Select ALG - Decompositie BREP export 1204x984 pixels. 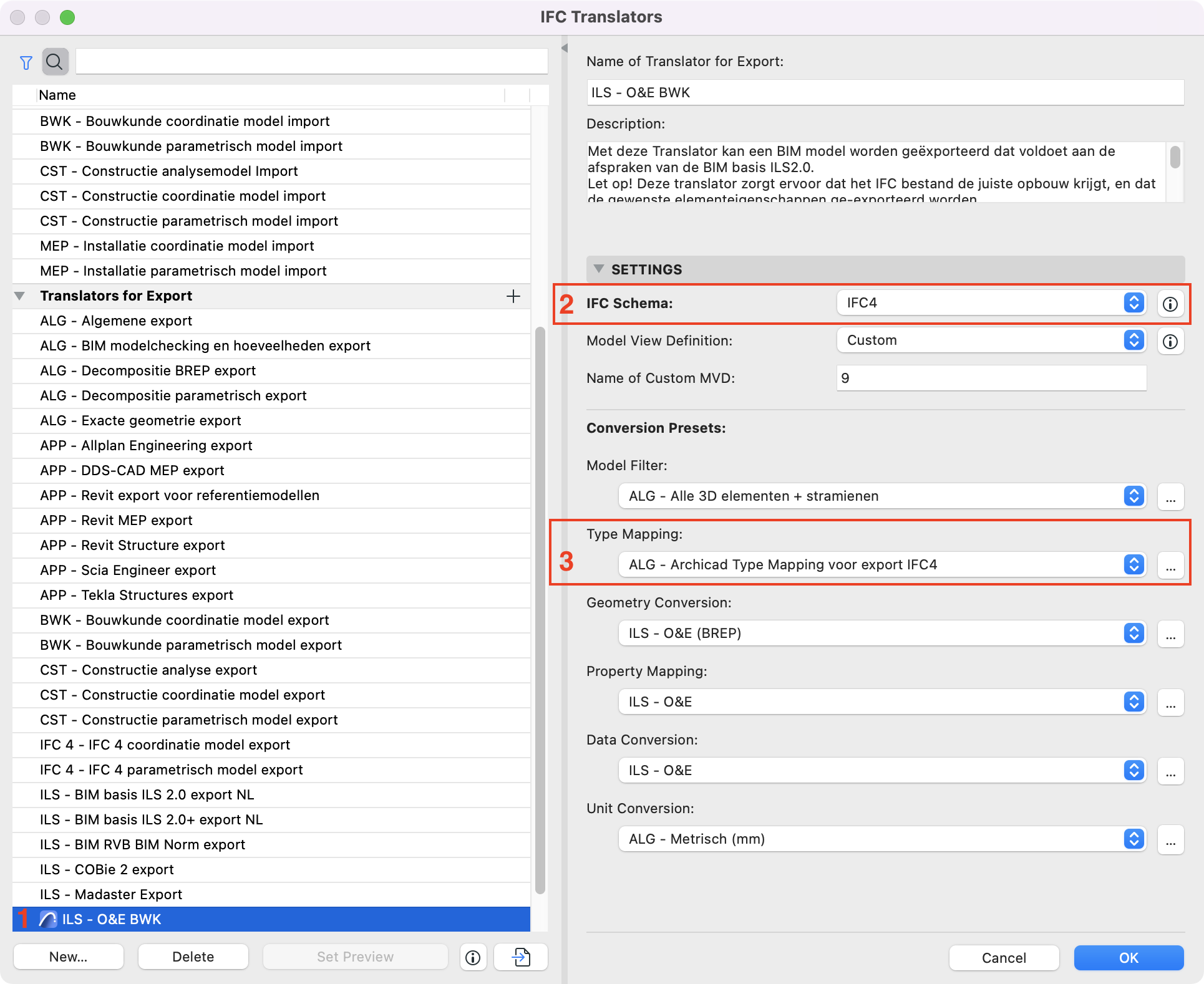click(271, 371)
